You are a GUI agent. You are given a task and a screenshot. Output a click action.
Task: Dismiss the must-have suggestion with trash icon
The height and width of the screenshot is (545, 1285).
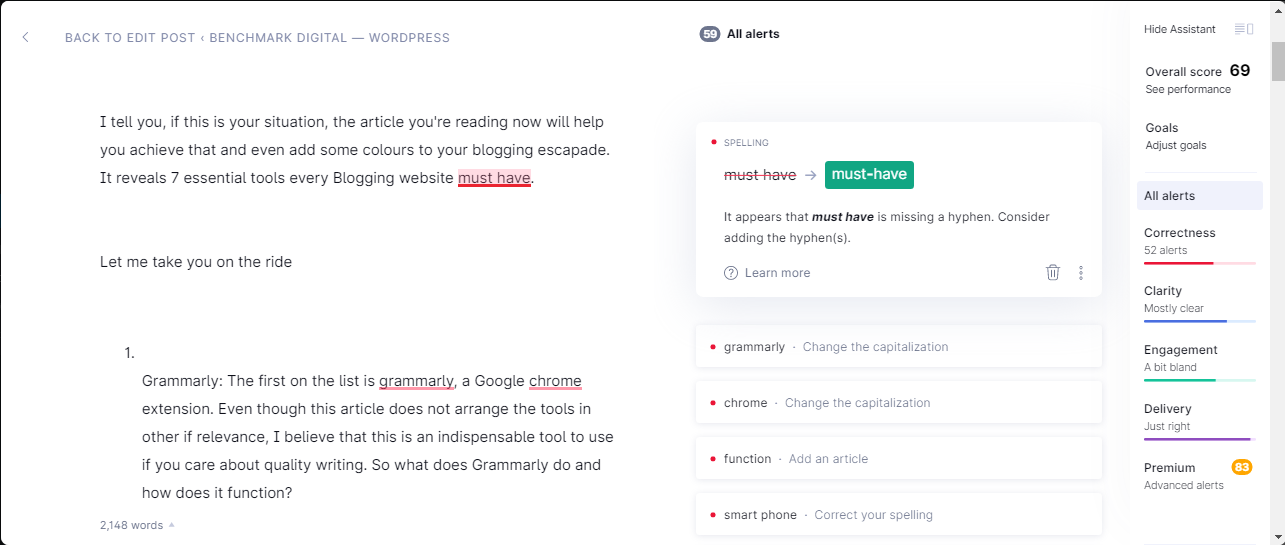click(x=1053, y=272)
